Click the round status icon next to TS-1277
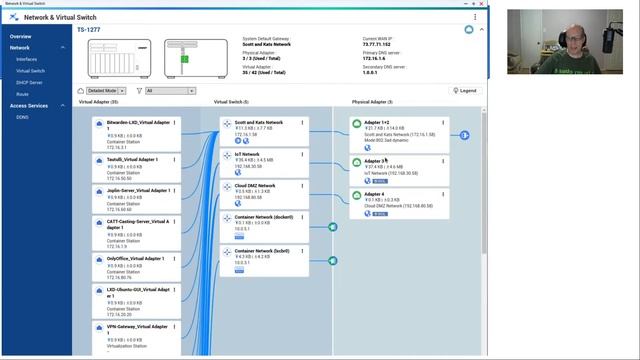 (469, 29)
